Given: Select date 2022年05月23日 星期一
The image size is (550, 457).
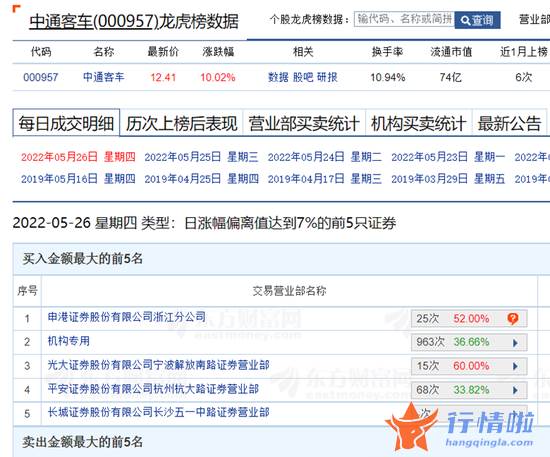Looking at the screenshot, I should [x=448, y=157].
